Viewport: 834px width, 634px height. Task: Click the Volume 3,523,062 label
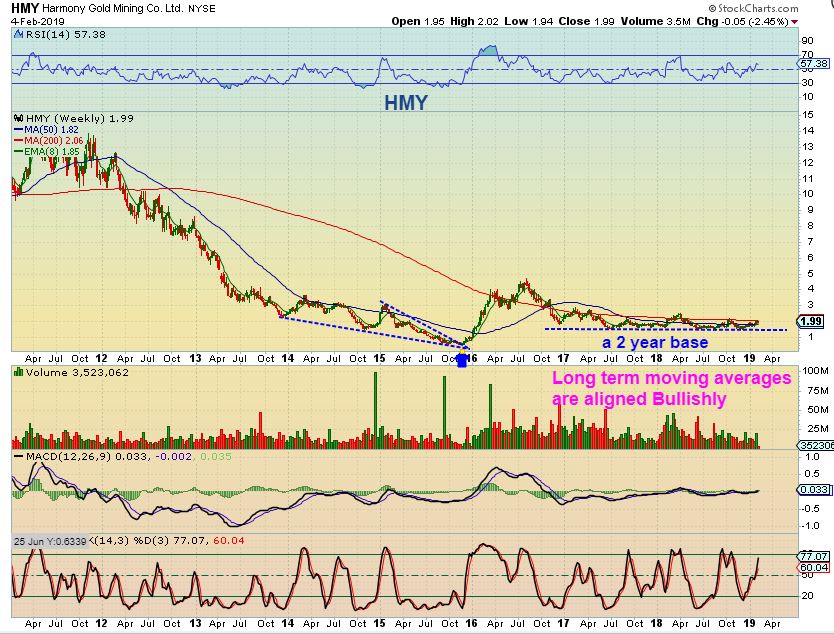click(77, 373)
